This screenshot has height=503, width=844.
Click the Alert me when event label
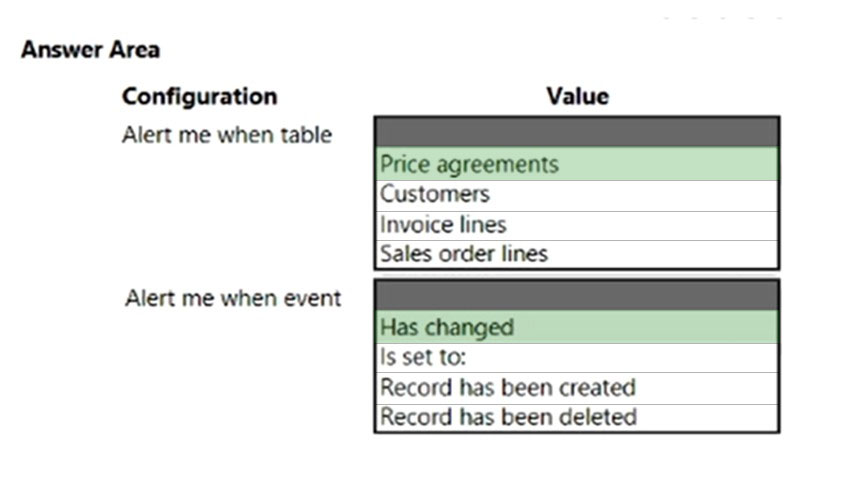click(x=233, y=298)
